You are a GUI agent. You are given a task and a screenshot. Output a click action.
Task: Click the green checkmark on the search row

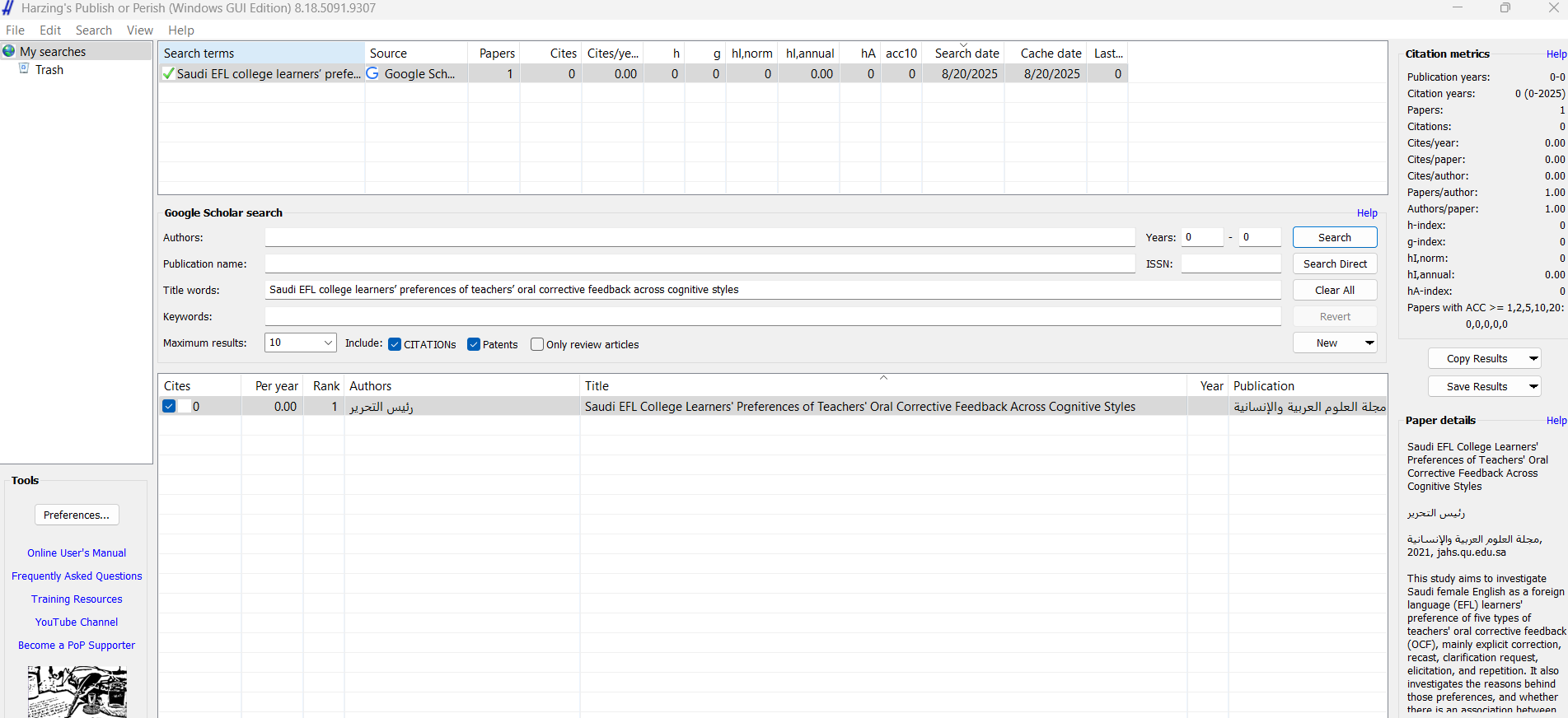(169, 74)
